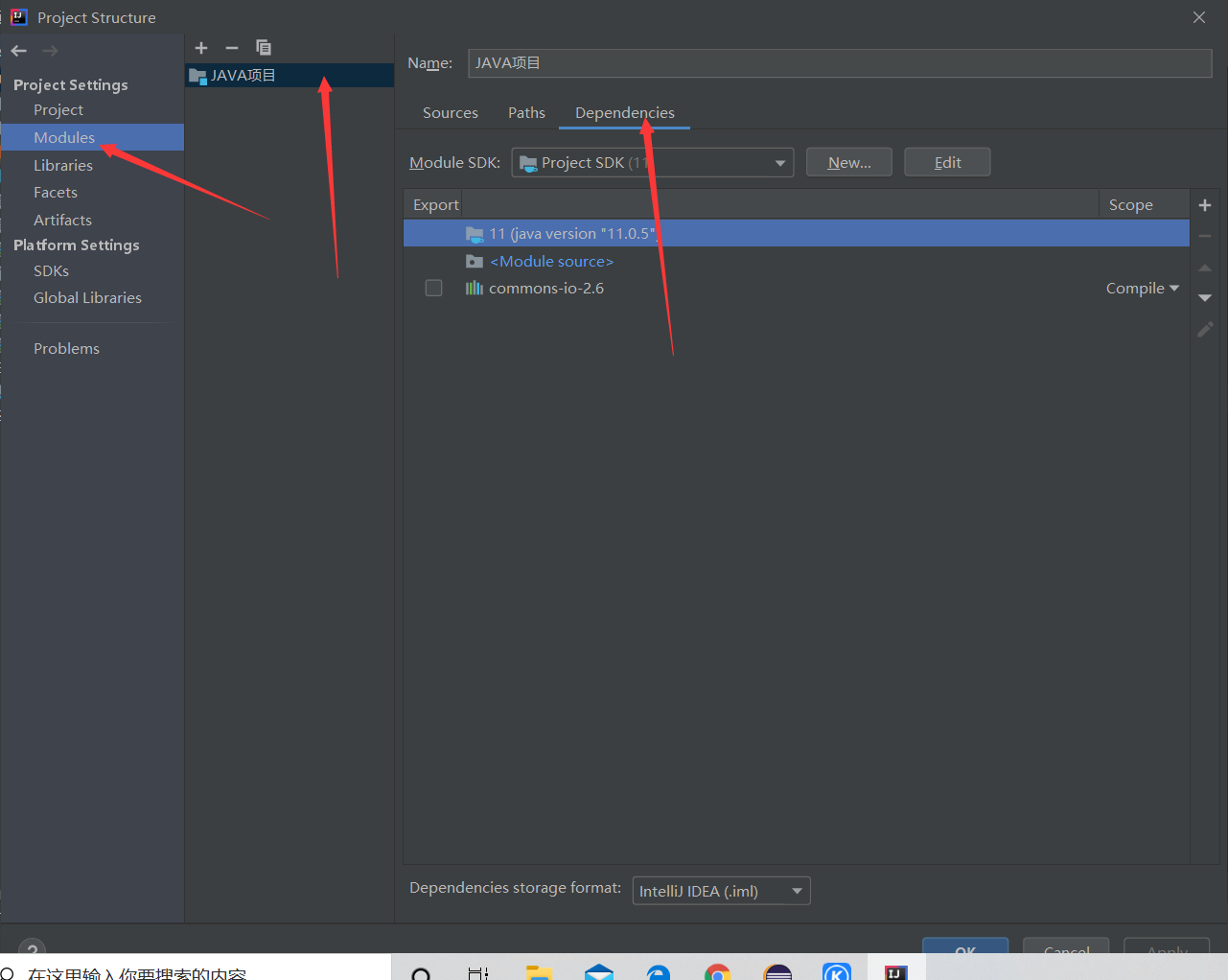This screenshot has width=1228, height=980.
Task: Open the help question mark button
Action: (x=32, y=947)
